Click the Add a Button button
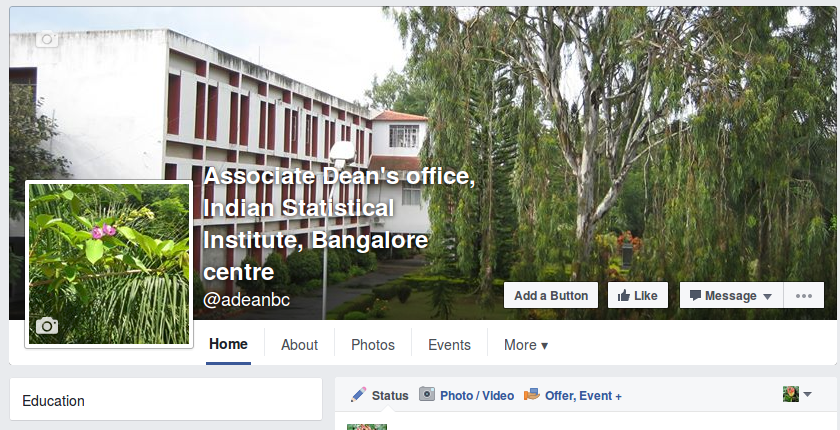This screenshot has height=430, width=840. coord(551,295)
